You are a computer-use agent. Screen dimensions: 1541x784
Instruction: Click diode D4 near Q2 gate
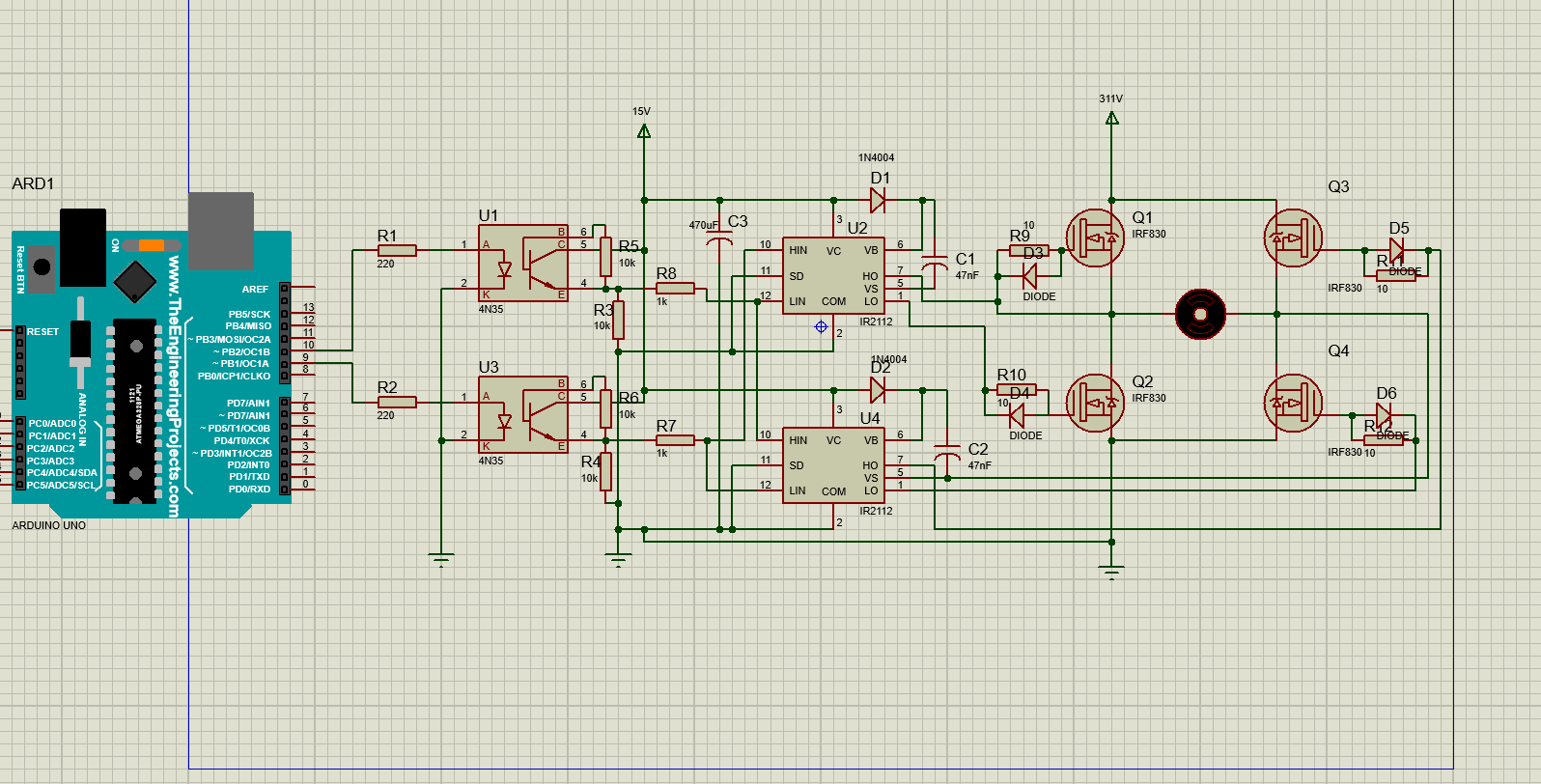click(1016, 415)
